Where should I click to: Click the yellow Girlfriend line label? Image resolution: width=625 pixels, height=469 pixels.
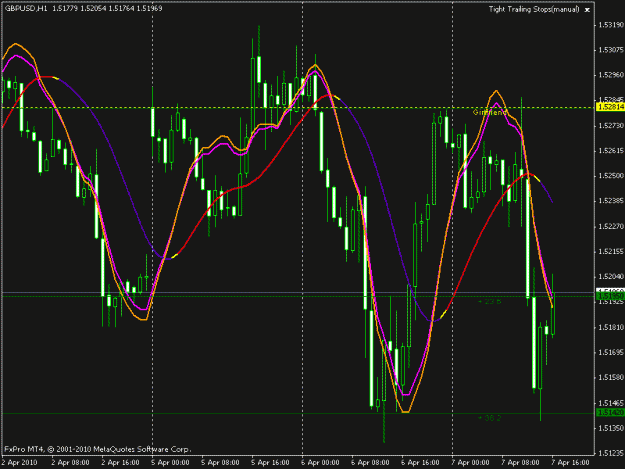tap(489, 112)
